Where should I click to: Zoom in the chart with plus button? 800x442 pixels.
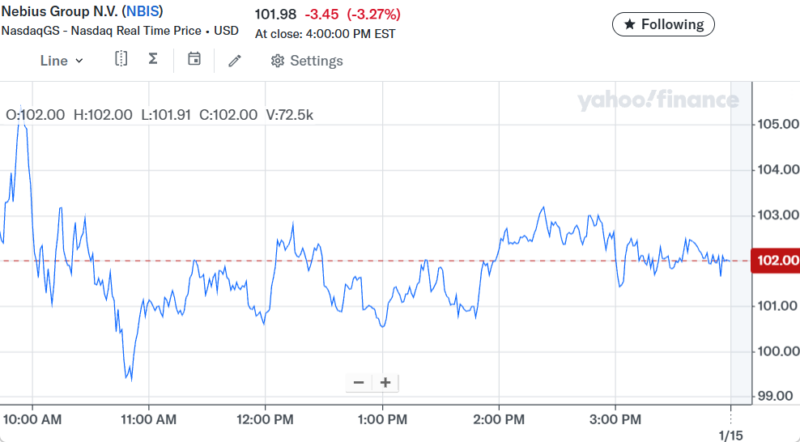pos(385,382)
